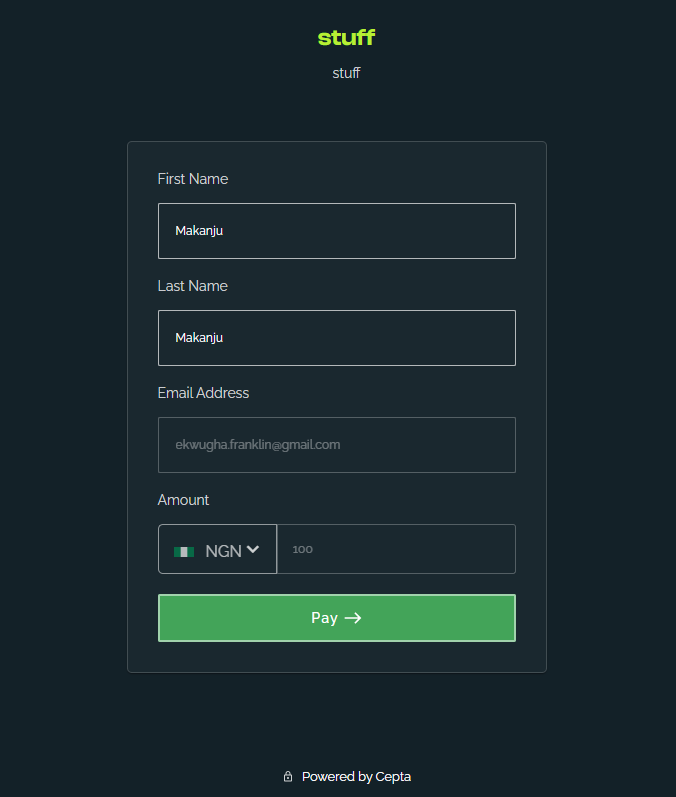The image size is (676, 797).
Task: Click the padlock icon in the footer
Action: [x=288, y=777]
